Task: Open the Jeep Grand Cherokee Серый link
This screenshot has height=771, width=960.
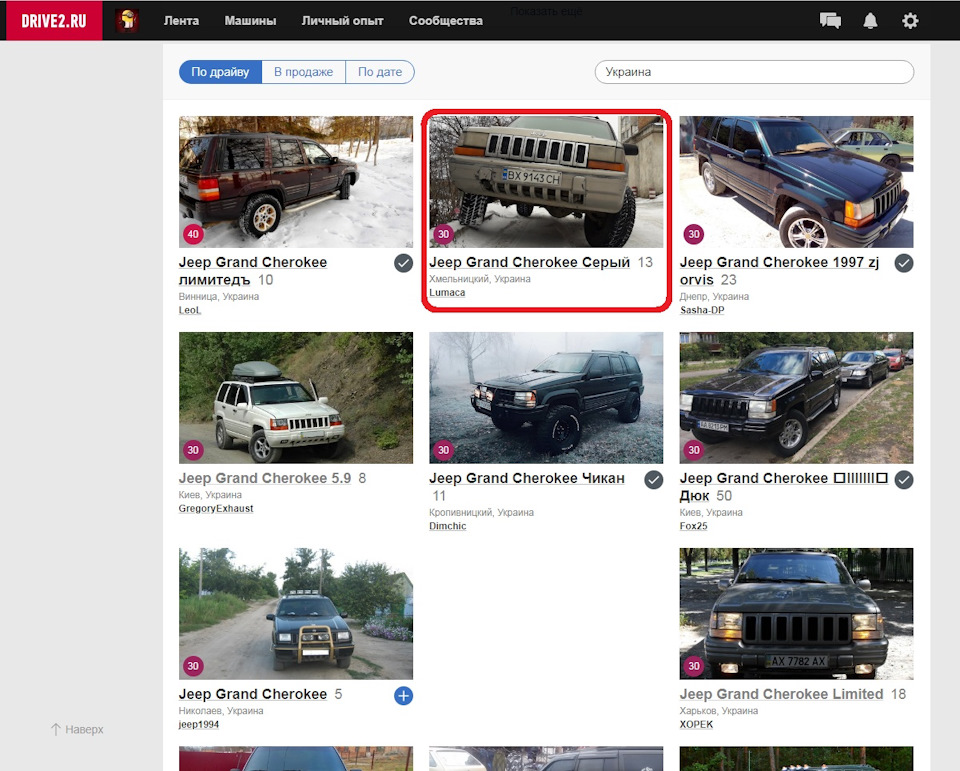Action: [530, 262]
